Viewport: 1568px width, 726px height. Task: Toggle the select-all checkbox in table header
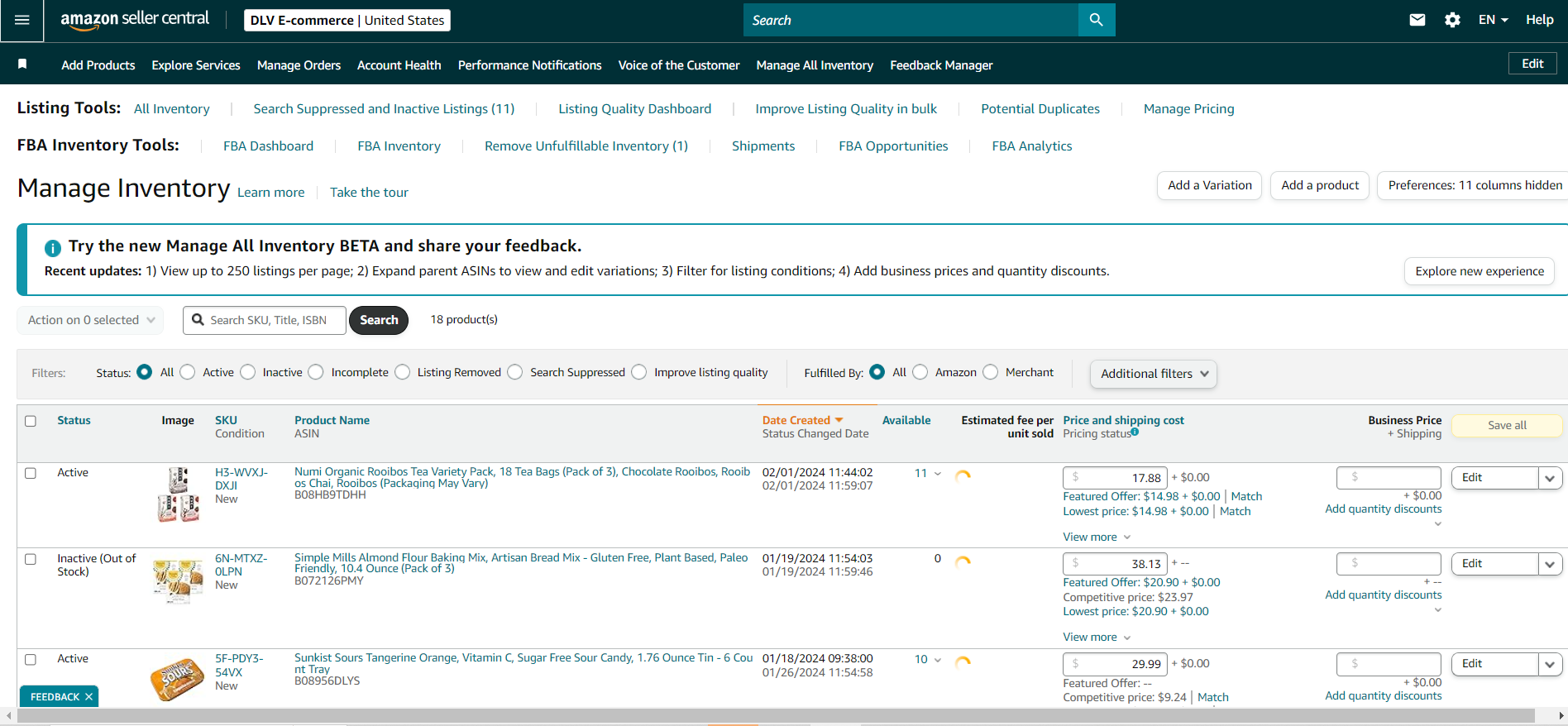[x=31, y=421]
